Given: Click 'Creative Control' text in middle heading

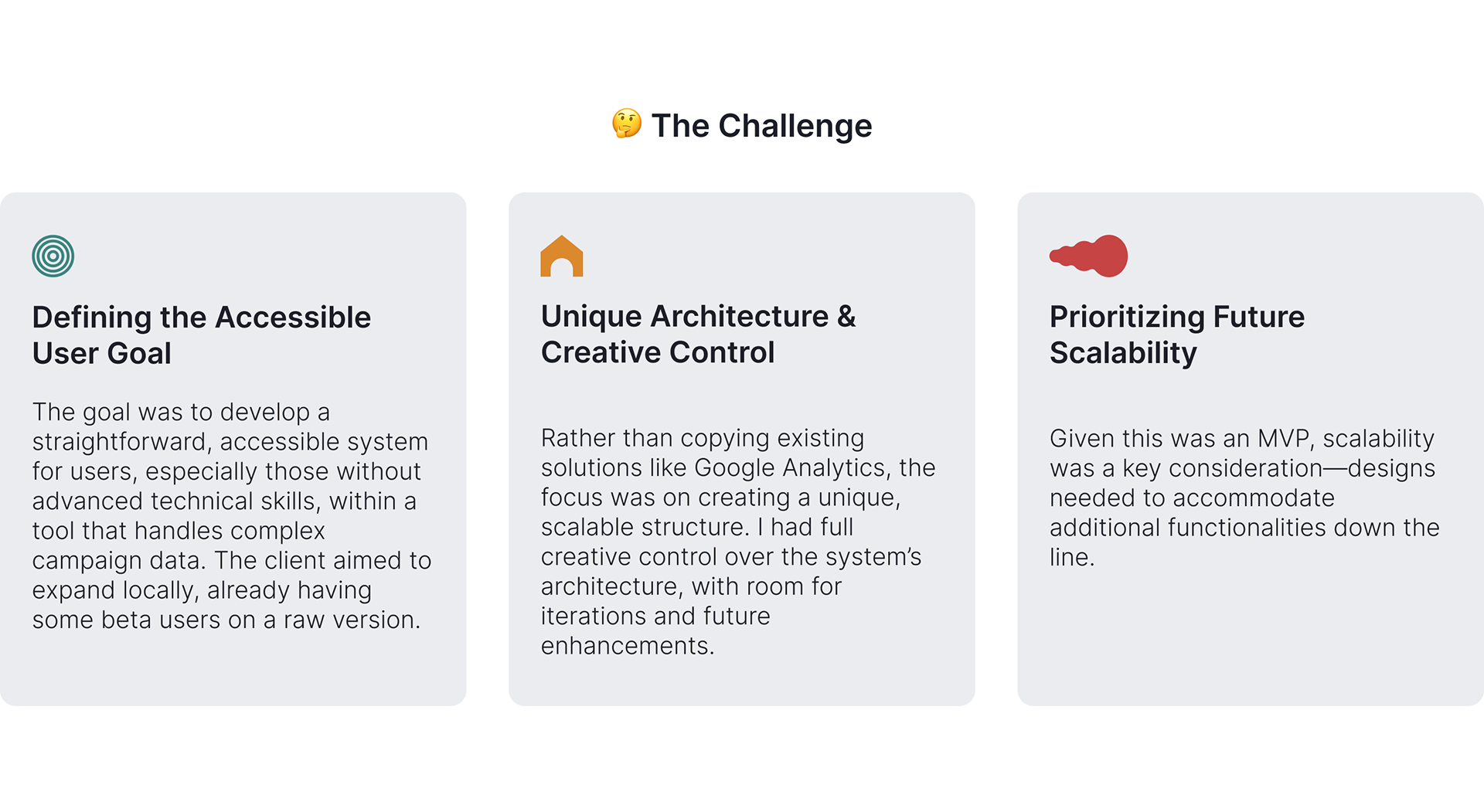Looking at the screenshot, I should (x=657, y=352).
